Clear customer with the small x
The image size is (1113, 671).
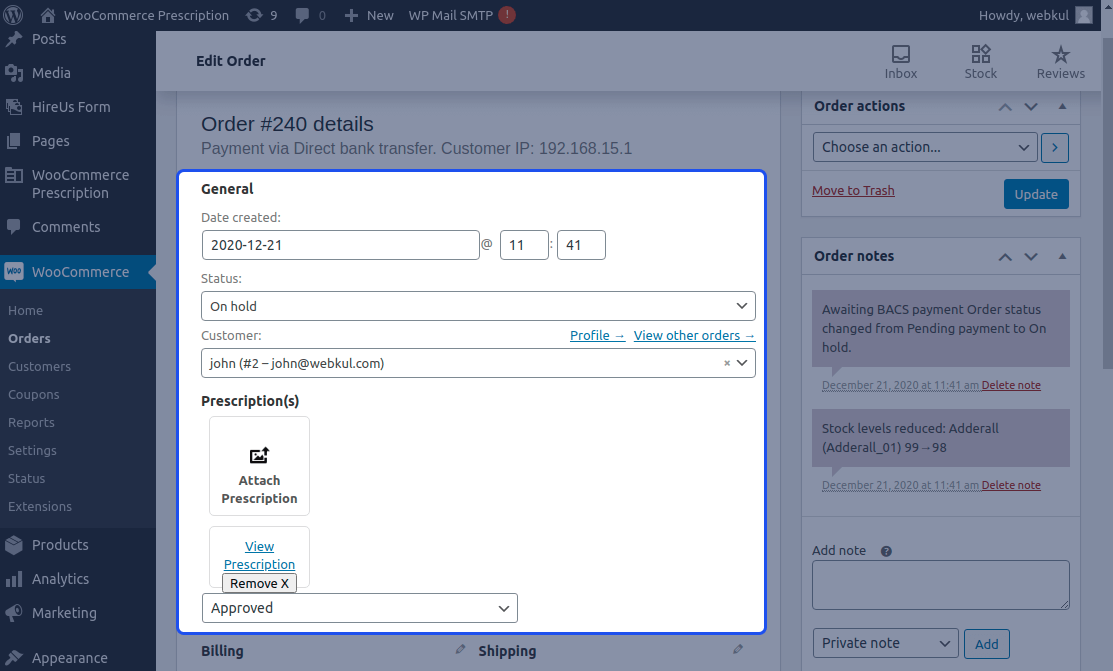727,363
